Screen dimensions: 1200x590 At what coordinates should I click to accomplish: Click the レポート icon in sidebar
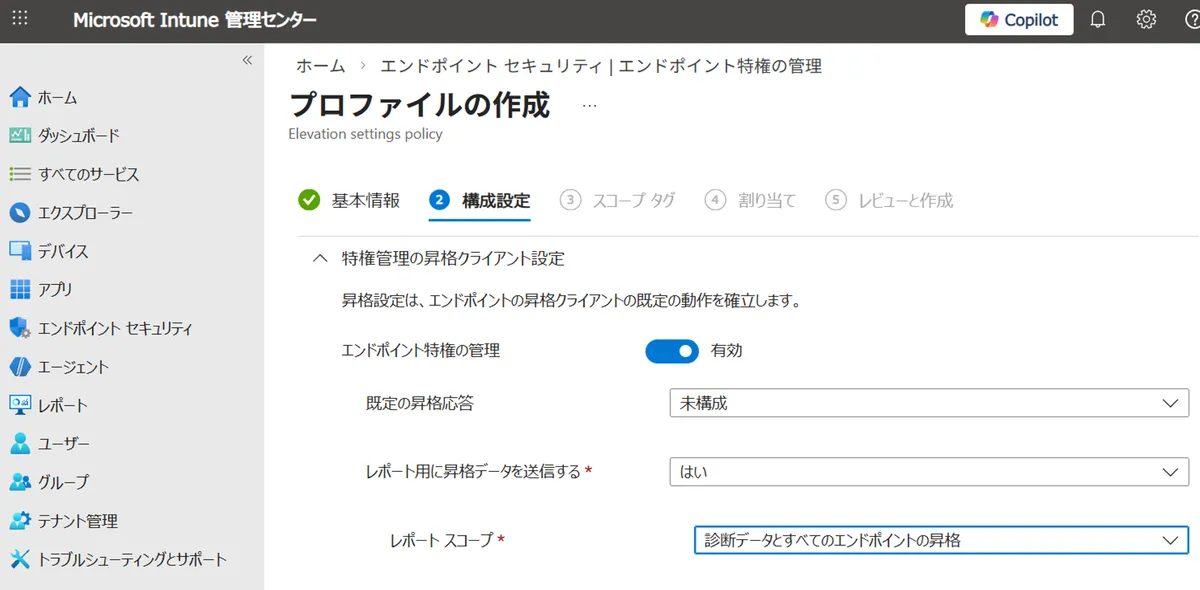(20, 405)
